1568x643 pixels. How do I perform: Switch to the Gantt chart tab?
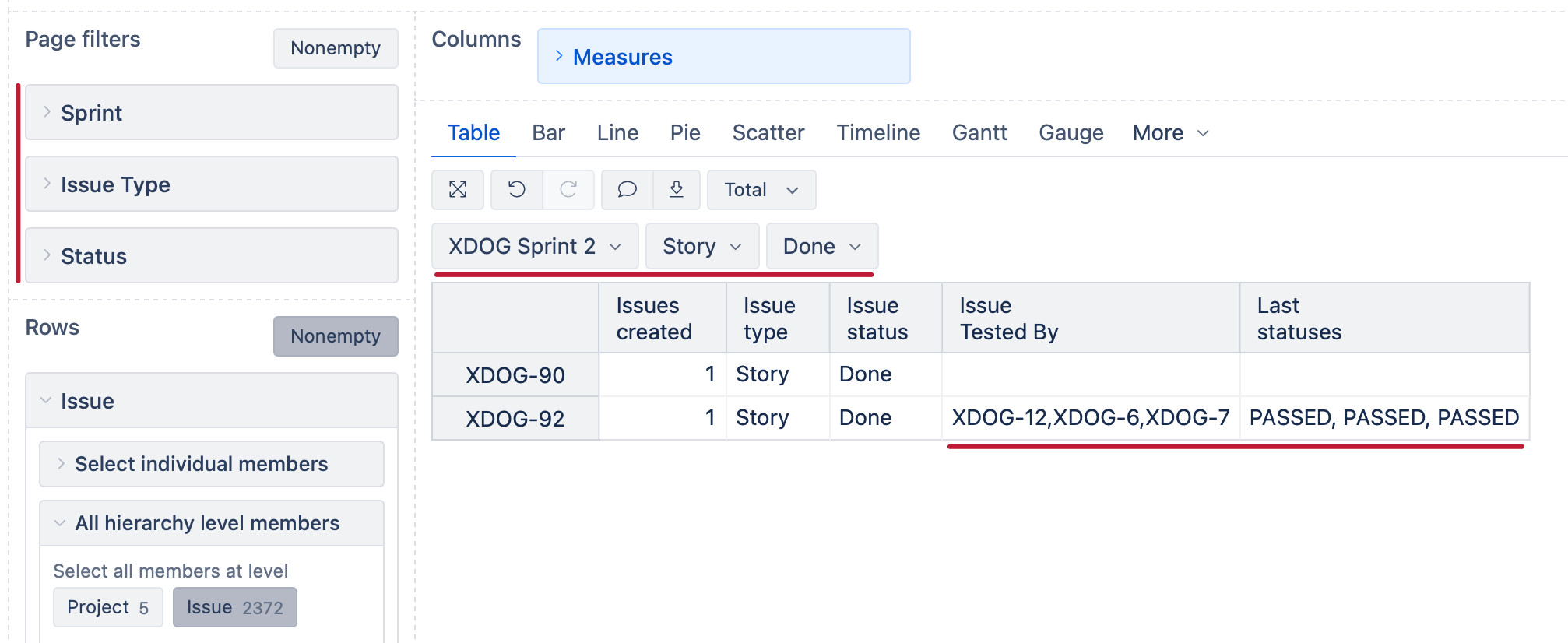[x=979, y=133]
